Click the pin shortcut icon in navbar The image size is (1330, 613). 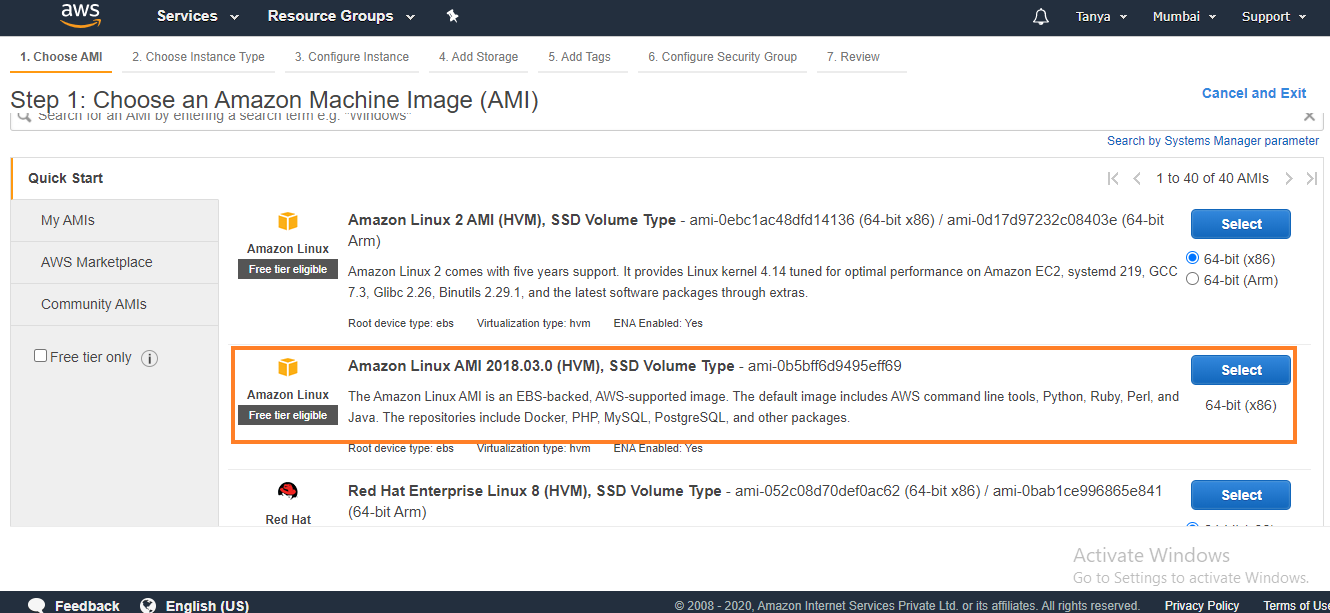click(452, 16)
